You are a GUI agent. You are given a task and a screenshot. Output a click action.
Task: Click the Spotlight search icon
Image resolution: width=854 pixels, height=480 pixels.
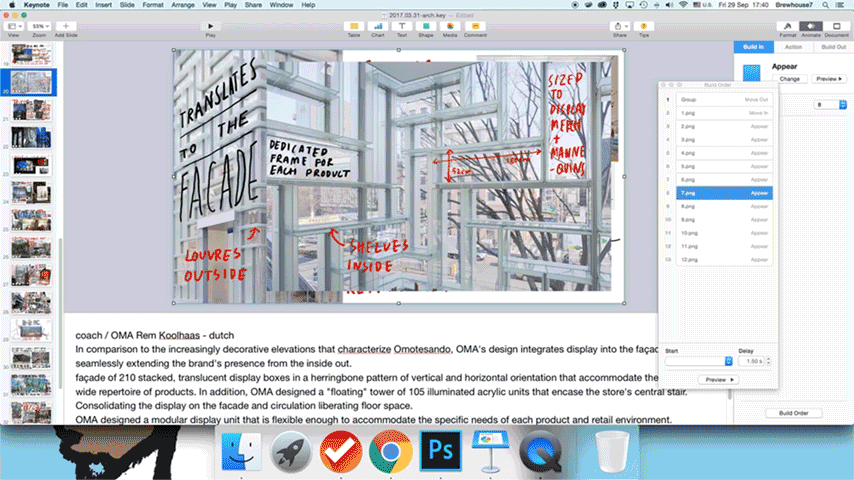[x=826, y=5]
